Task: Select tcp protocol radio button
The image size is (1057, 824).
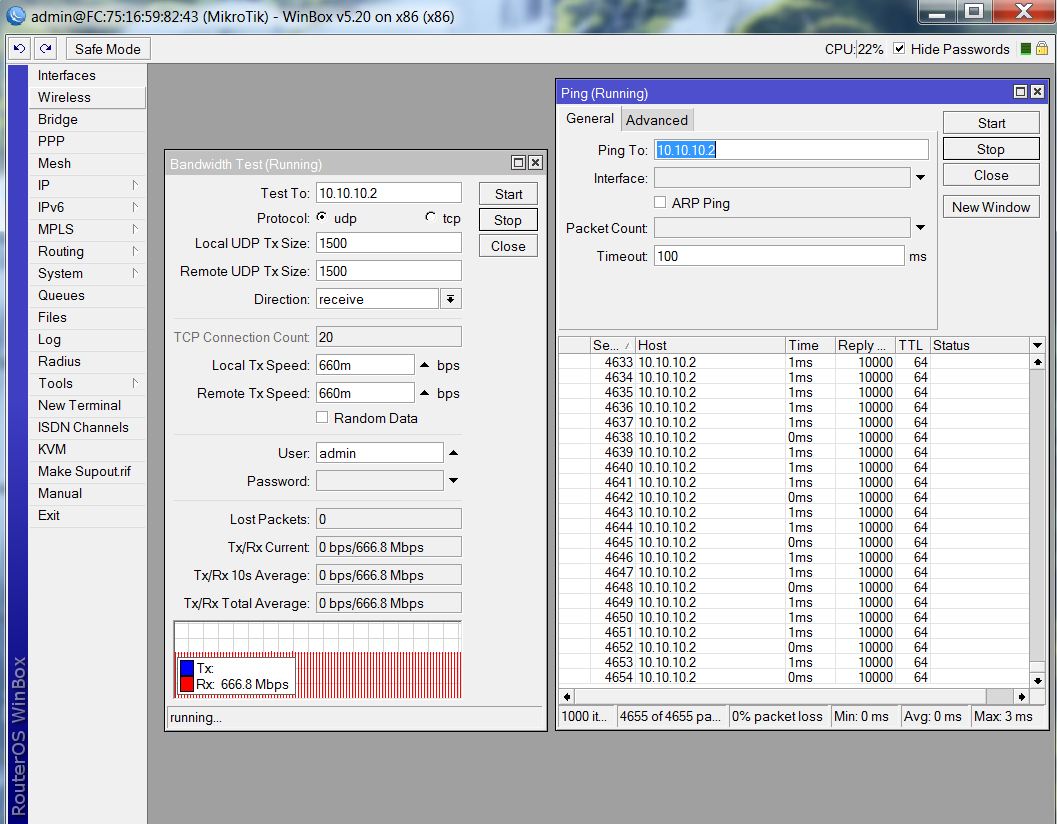Action: tap(430, 217)
